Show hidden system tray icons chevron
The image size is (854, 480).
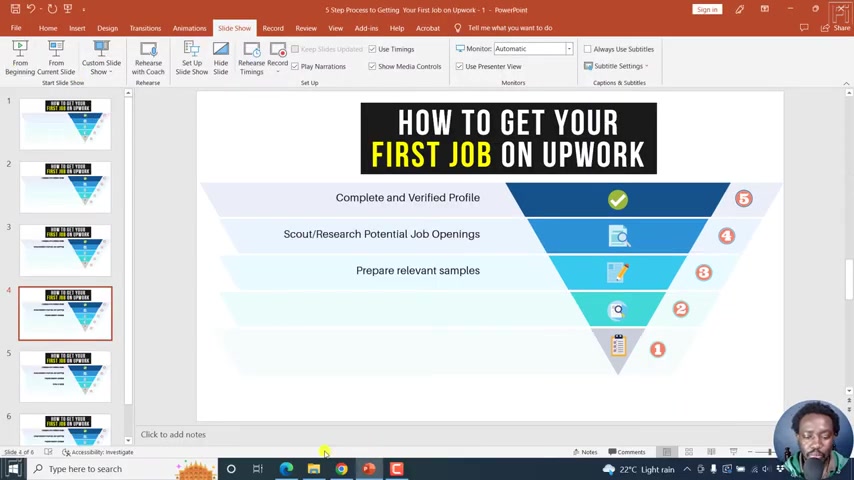687,469
